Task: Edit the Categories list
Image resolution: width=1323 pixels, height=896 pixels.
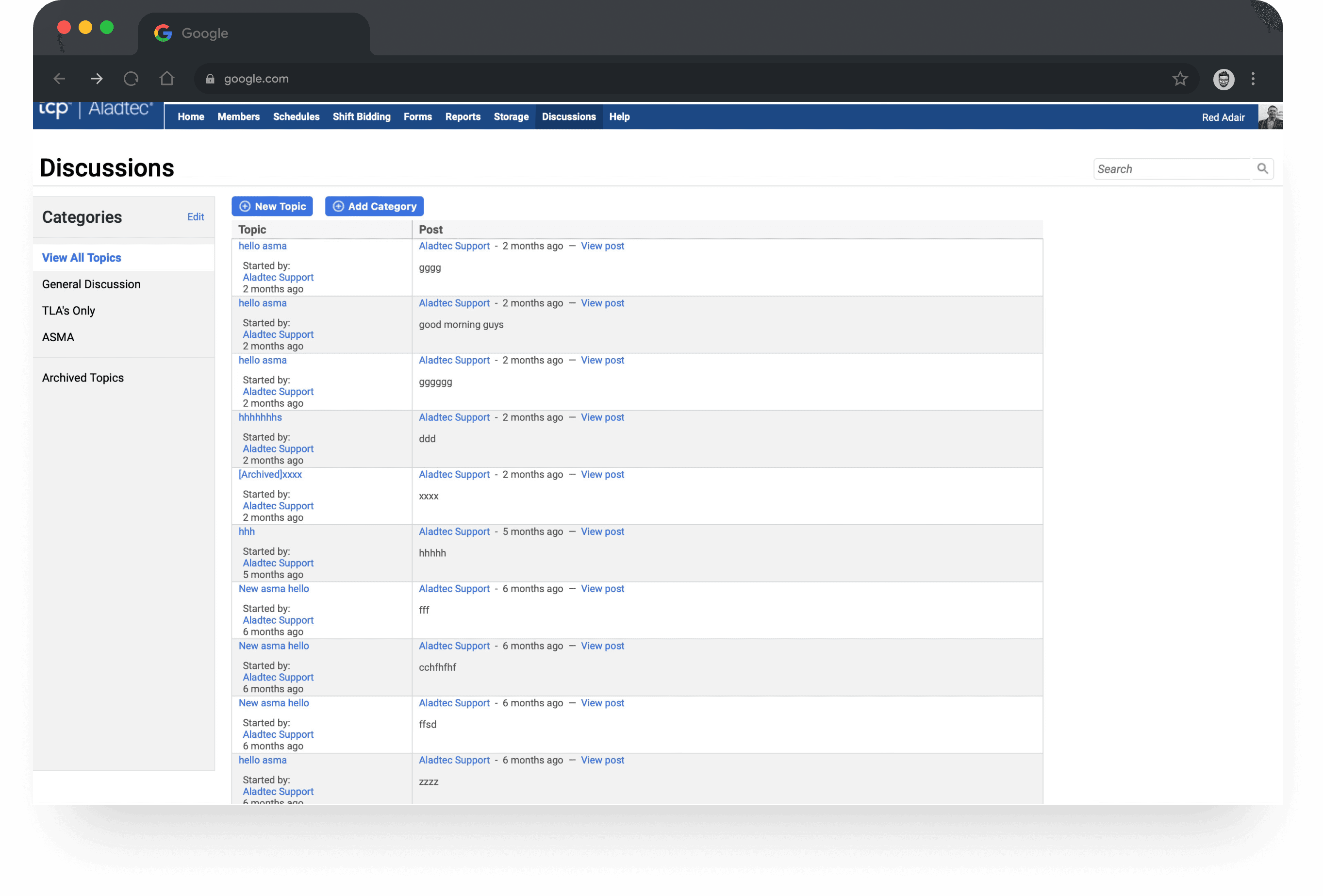Action: pos(195,217)
